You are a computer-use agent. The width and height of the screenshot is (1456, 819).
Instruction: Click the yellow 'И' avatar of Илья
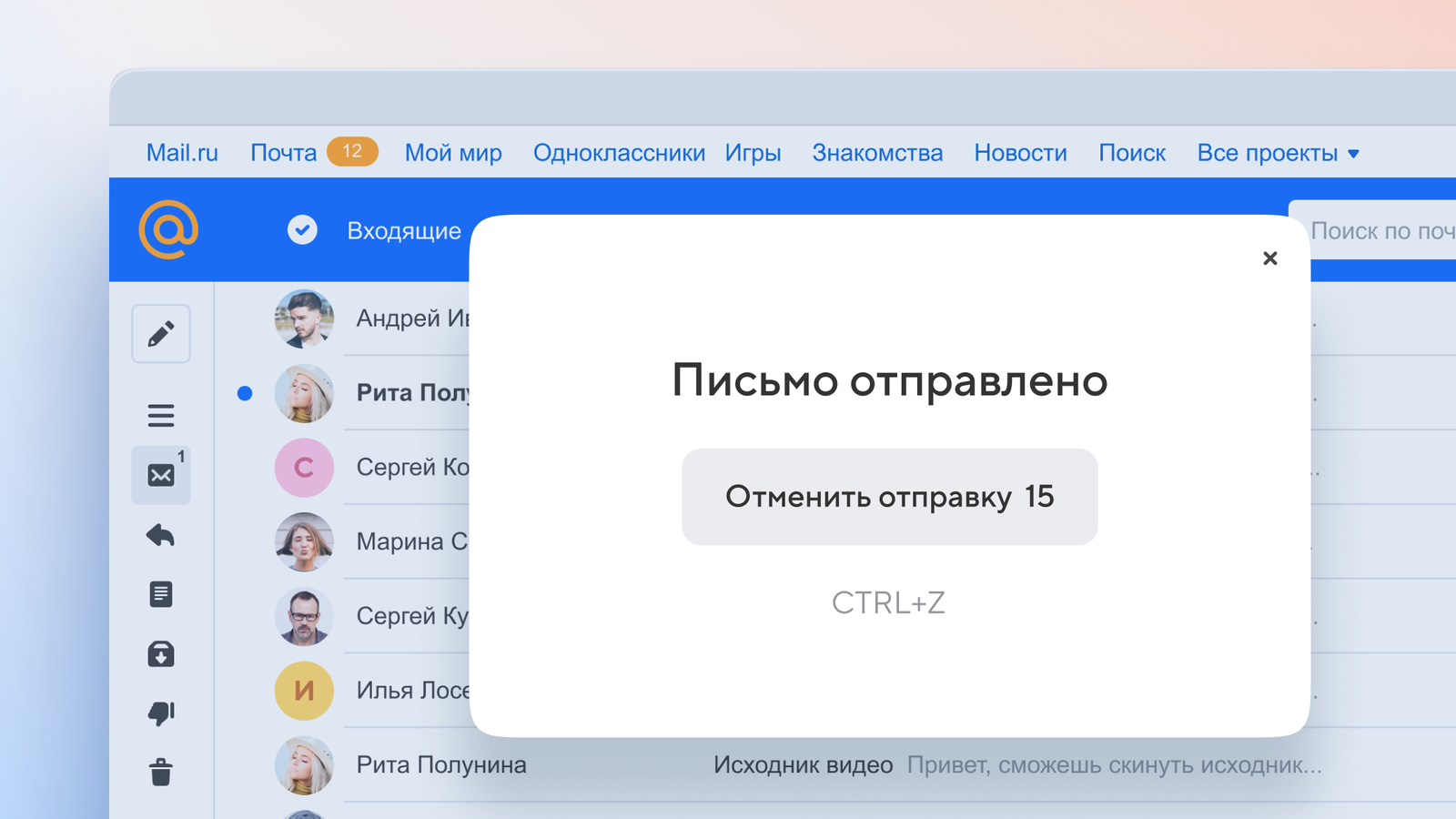(304, 691)
